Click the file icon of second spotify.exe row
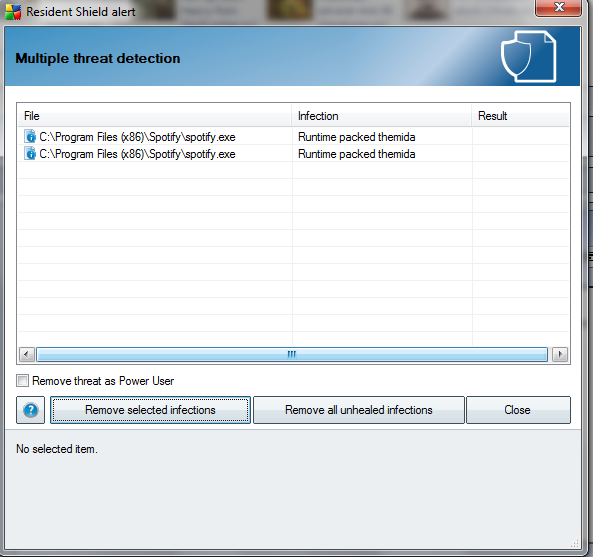 point(29,154)
